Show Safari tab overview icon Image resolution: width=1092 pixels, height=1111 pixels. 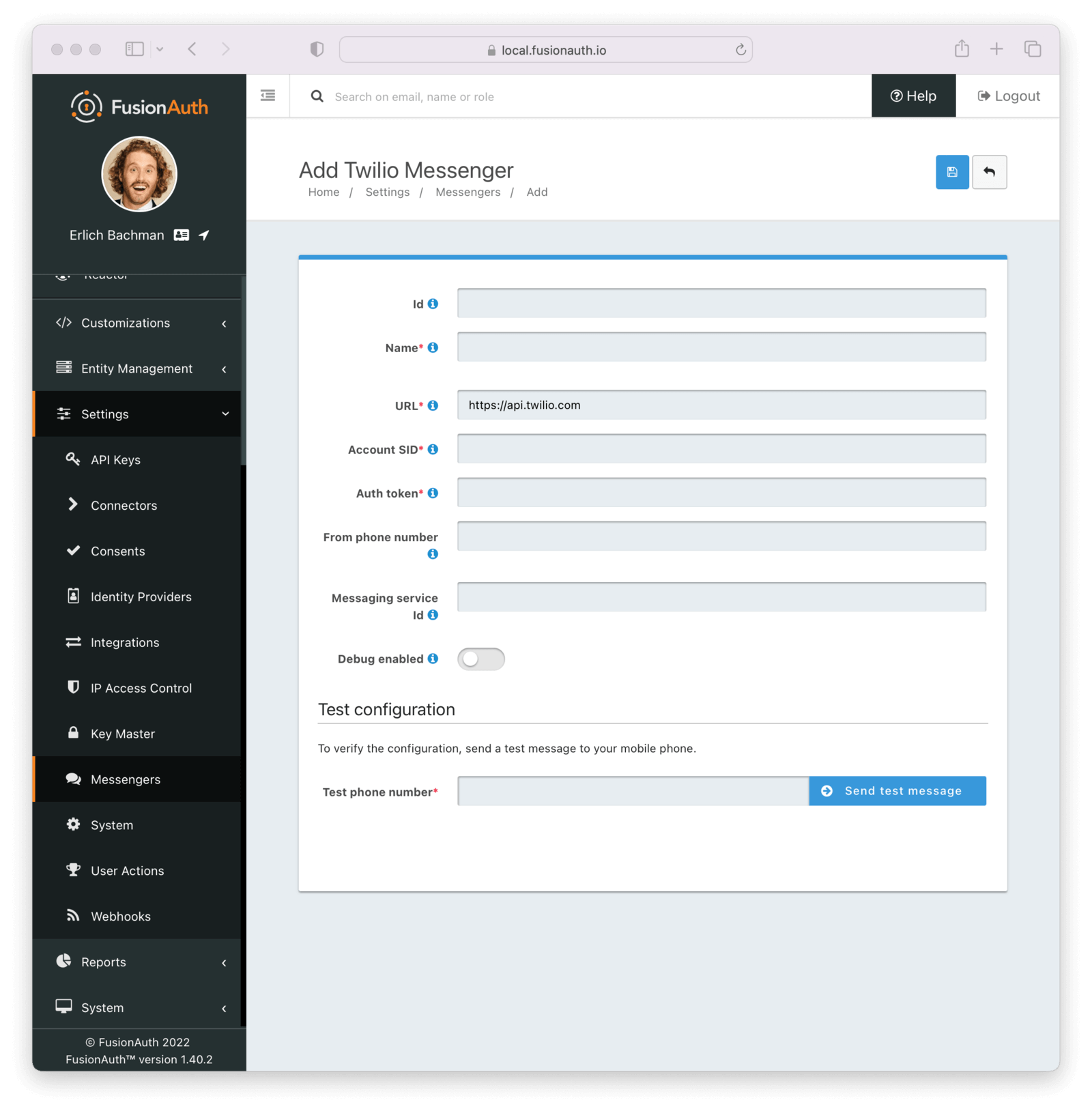(x=1033, y=48)
